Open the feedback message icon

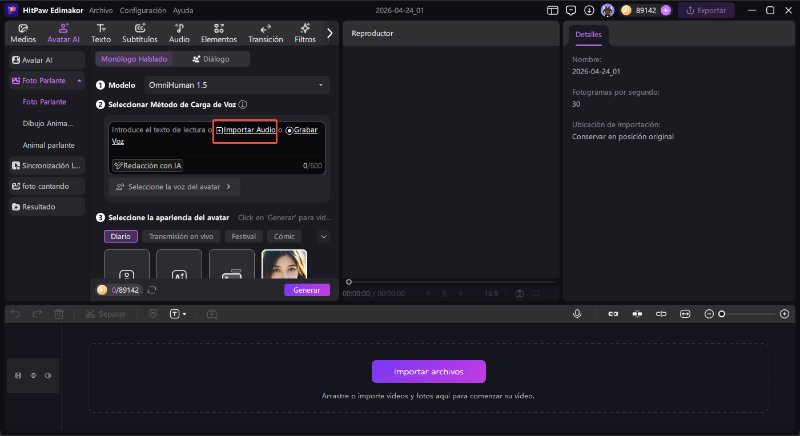pyautogui.click(x=571, y=10)
